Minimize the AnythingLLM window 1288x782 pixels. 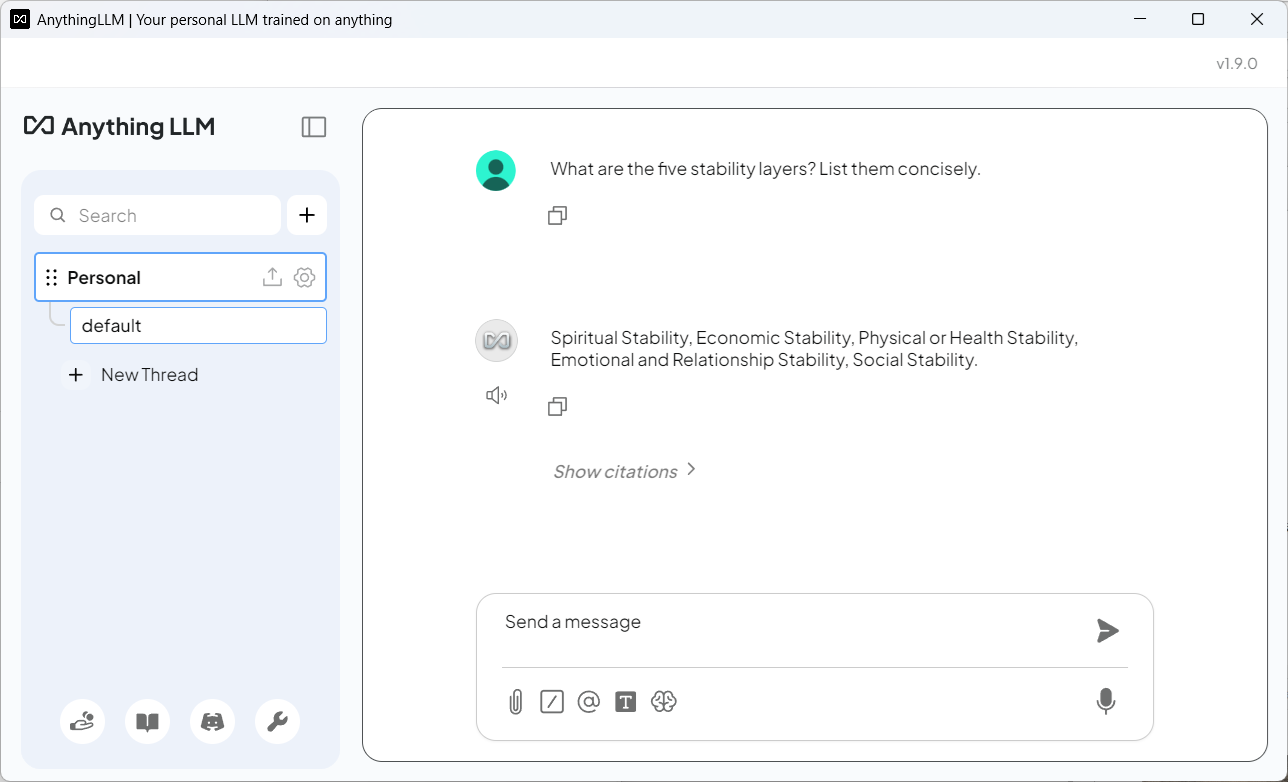tap(1140, 19)
